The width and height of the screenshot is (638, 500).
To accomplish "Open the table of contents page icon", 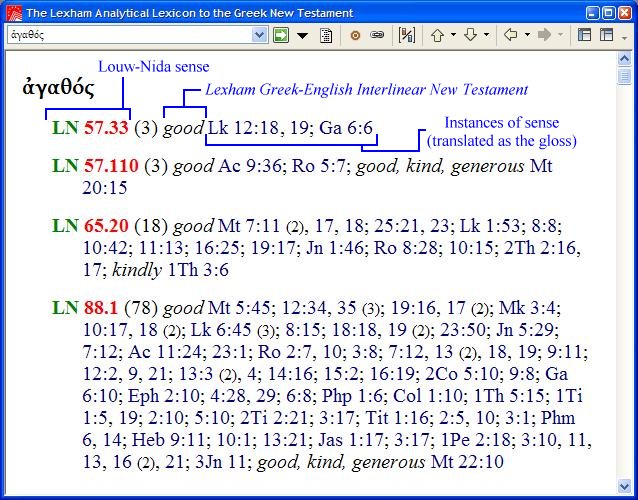I will pos(326,35).
